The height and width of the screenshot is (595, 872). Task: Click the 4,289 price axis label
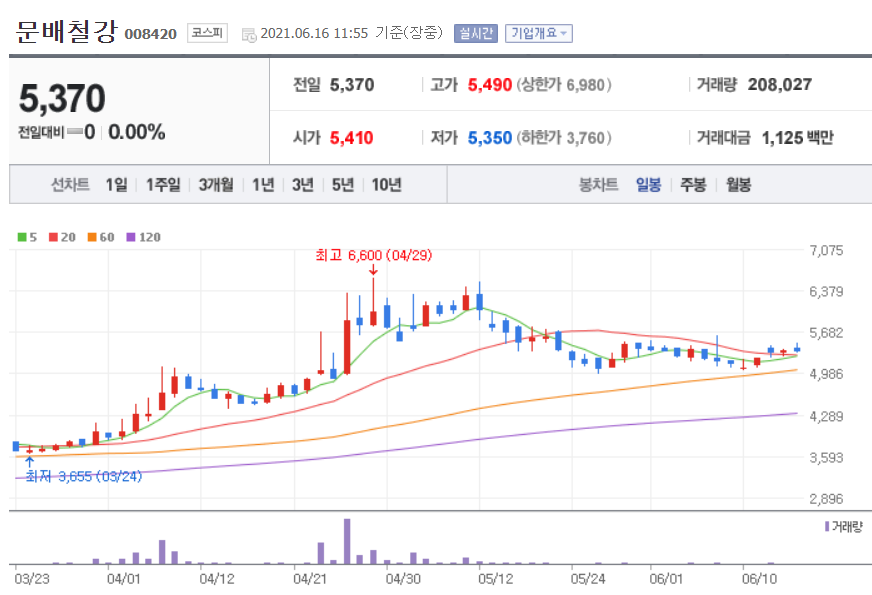click(x=826, y=416)
